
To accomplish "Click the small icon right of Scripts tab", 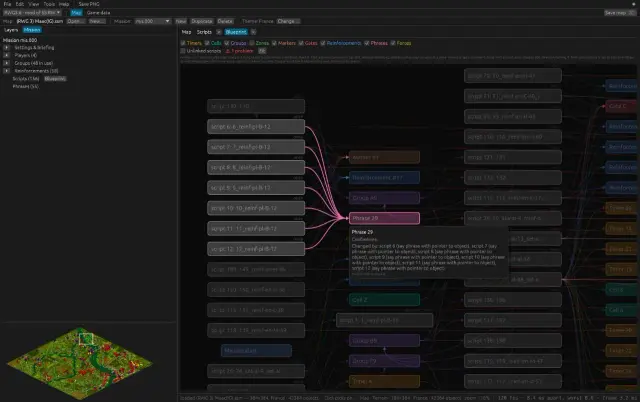I will coord(219,32).
